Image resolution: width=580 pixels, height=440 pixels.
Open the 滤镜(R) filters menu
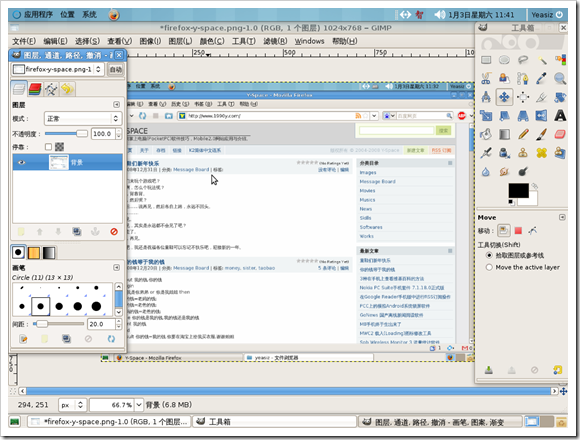pyautogui.click(x=275, y=41)
